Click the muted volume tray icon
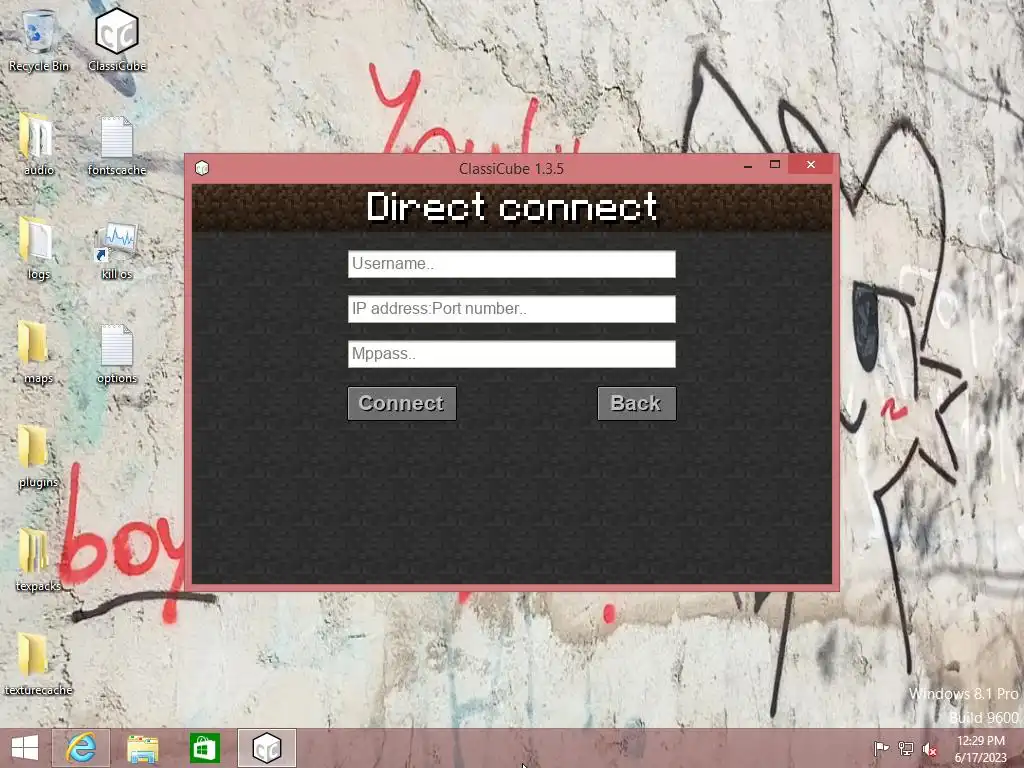Viewport: 1024px width, 768px height. point(930,749)
